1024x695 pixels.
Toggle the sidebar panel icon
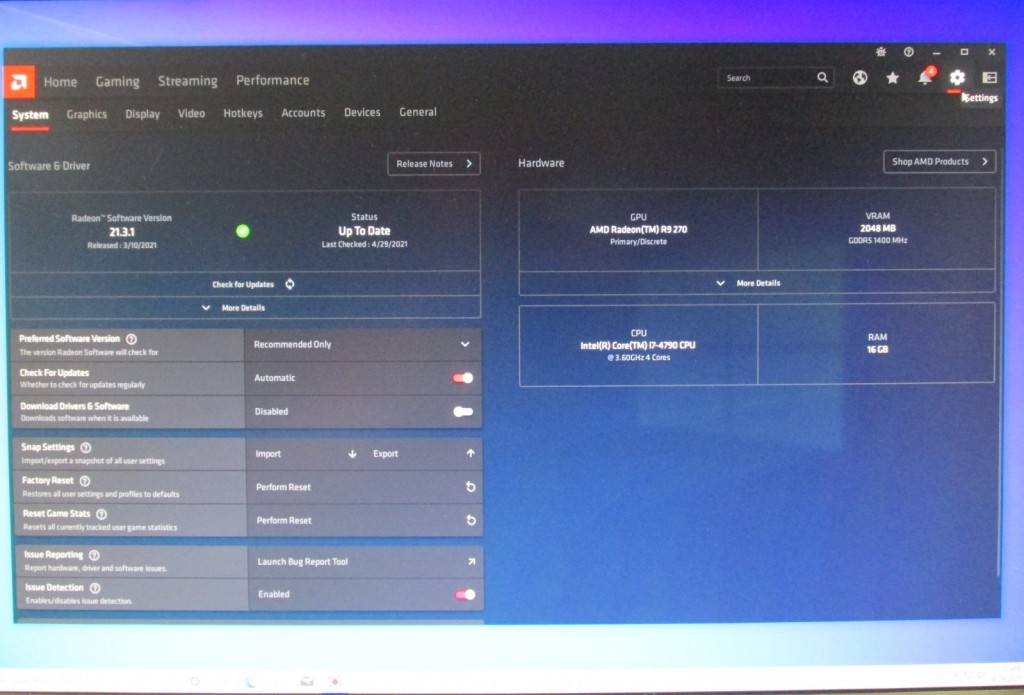[x=989, y=78]
